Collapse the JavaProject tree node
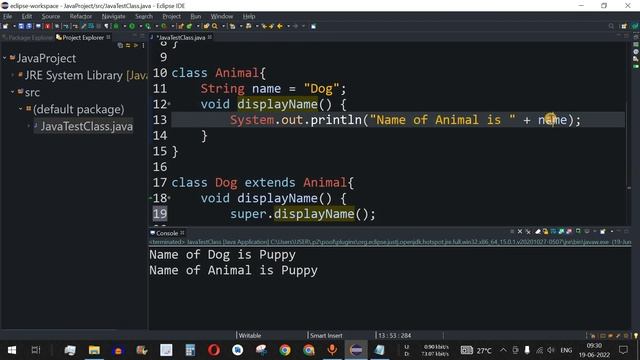The width and height of the screenshot is (640, 360). point(5,58)
